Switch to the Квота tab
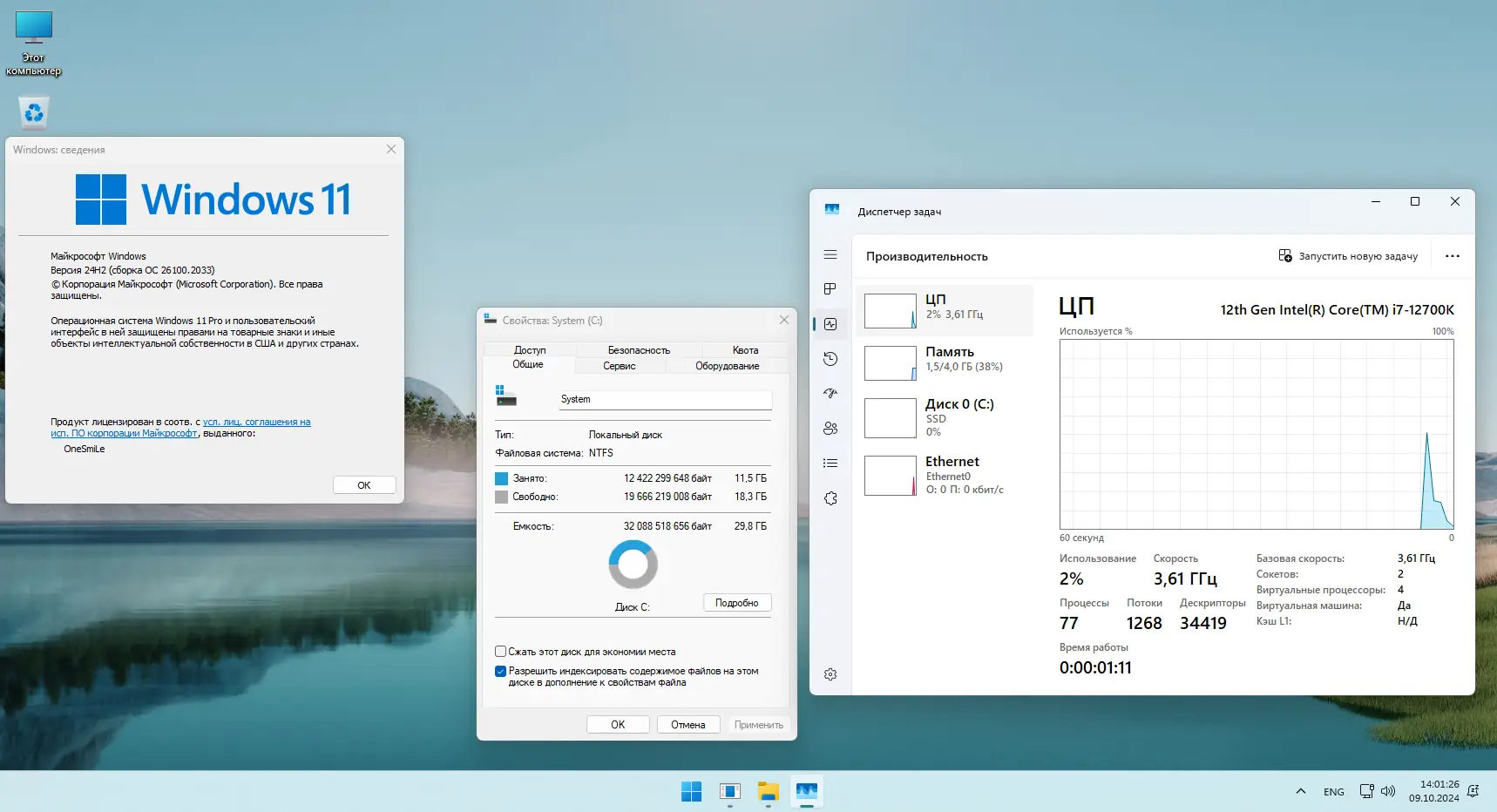 click(745, 350)
